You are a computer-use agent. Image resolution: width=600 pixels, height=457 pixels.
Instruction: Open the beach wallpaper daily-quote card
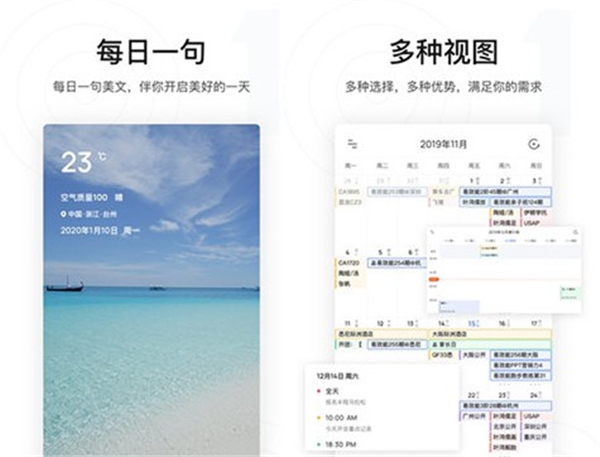(x=152, y=290)
